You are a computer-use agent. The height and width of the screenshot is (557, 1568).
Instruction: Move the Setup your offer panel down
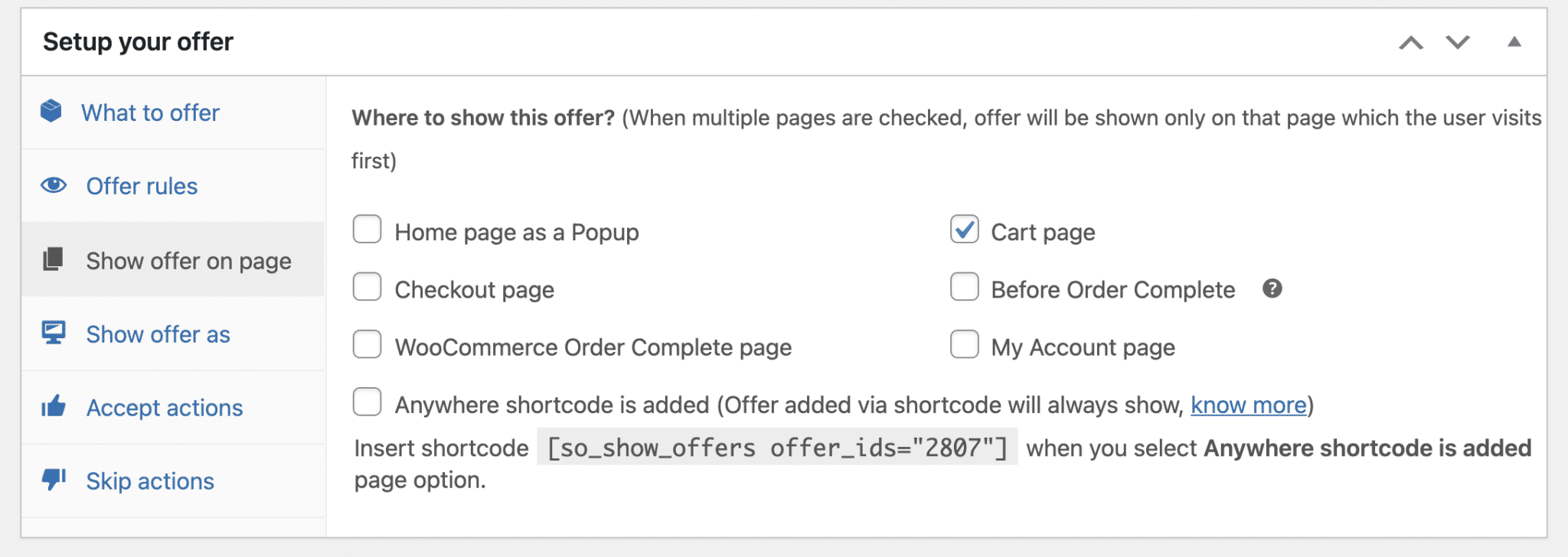click(1458, 43)
